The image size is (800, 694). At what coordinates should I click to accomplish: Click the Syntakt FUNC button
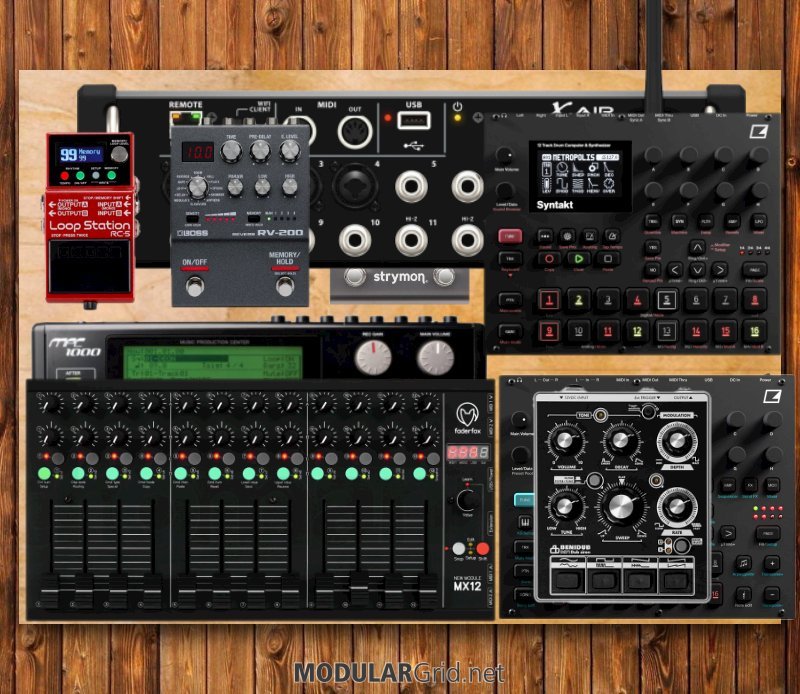pos(509,236)
